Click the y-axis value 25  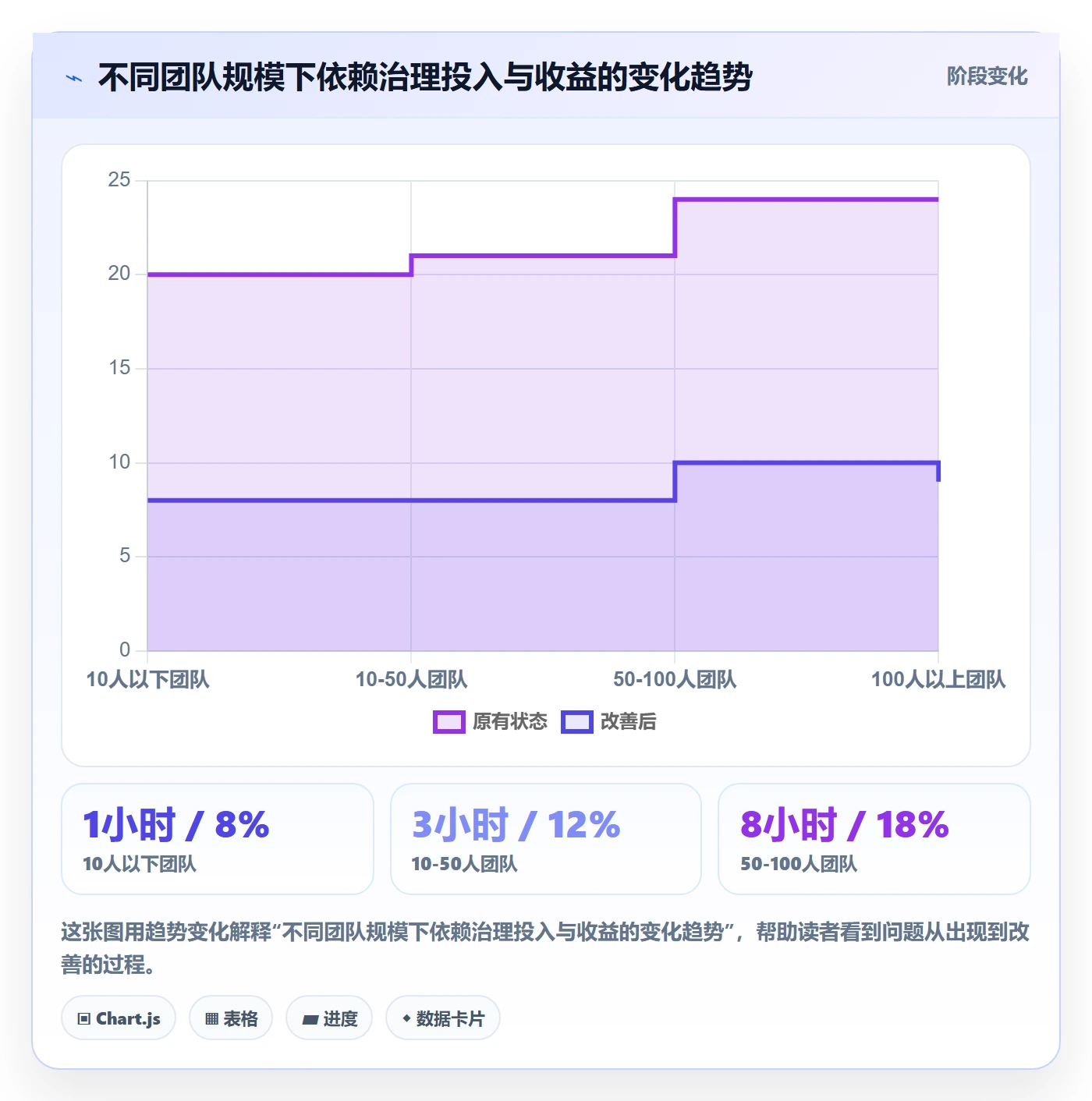click(x=119, y=180)
